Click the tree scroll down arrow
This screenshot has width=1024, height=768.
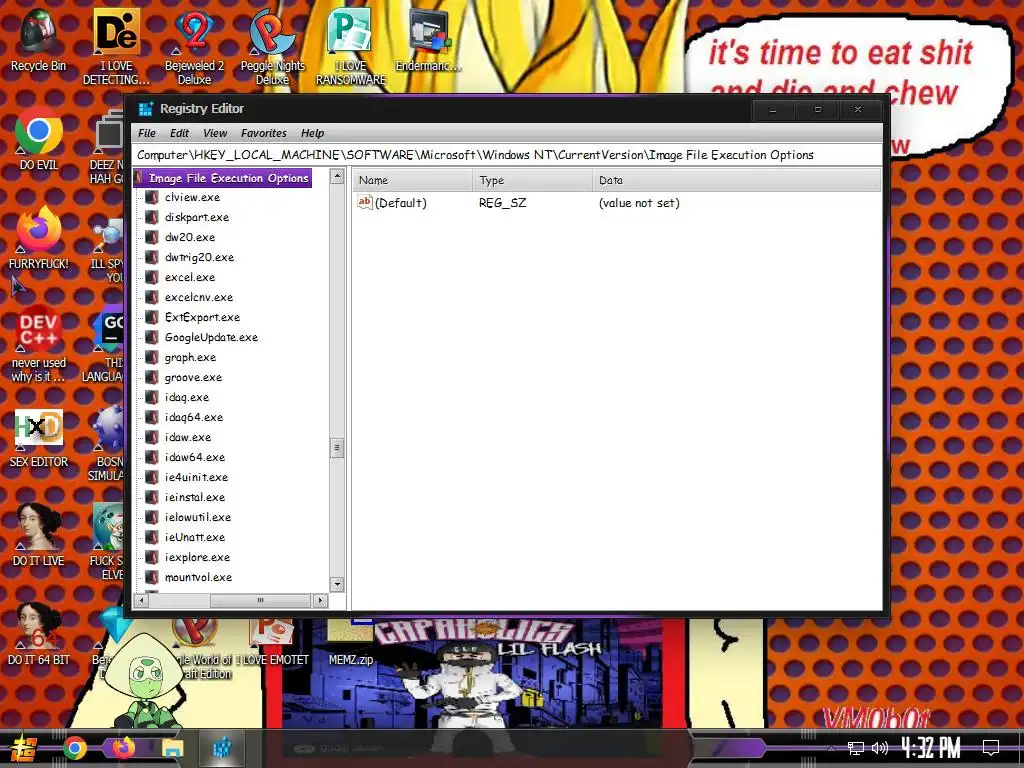[337, 584]
